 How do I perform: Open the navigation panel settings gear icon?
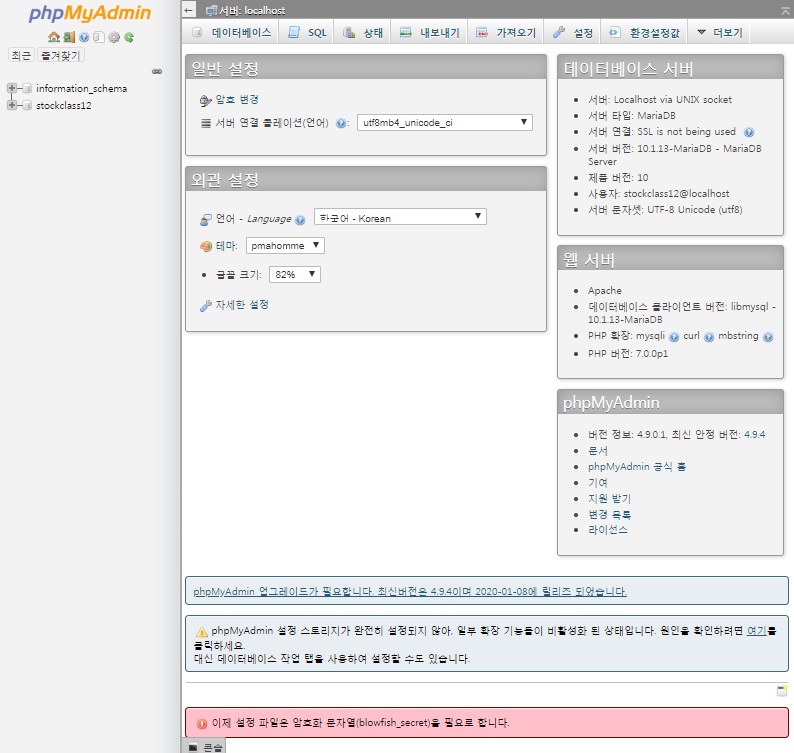point(114,37)
